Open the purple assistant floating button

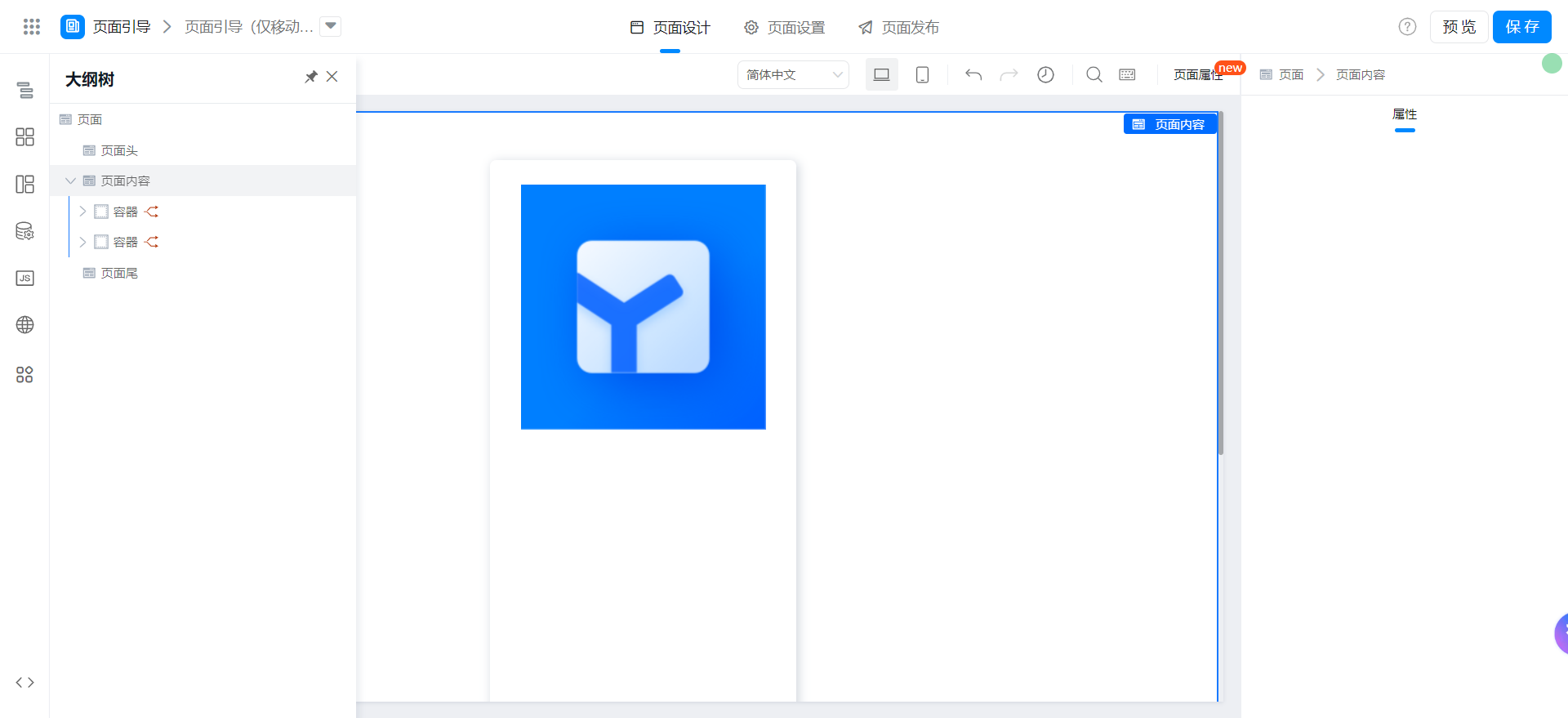pos(1561,632)
